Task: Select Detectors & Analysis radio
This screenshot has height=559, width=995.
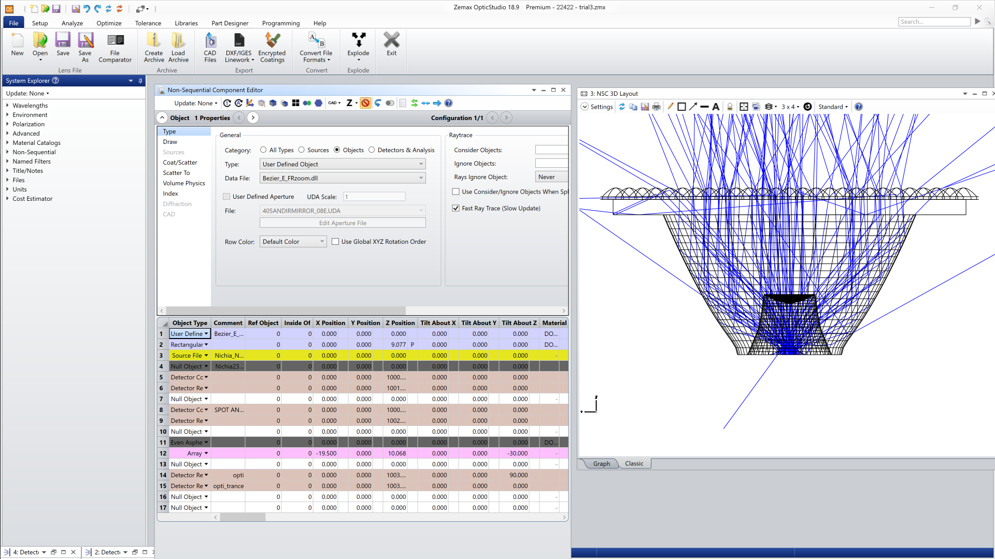Action: pyautogui.click(x=372, y=150)
